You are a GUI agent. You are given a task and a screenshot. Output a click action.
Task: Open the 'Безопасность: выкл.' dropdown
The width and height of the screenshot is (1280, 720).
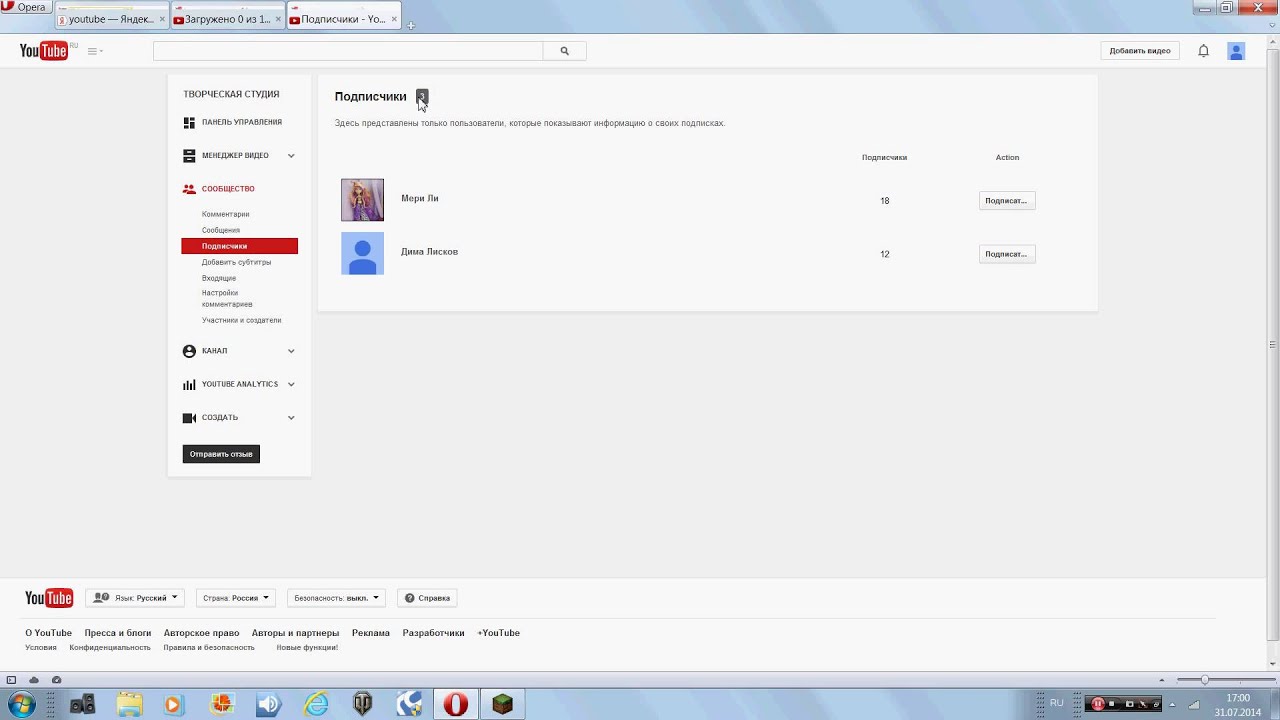(336, 598)
